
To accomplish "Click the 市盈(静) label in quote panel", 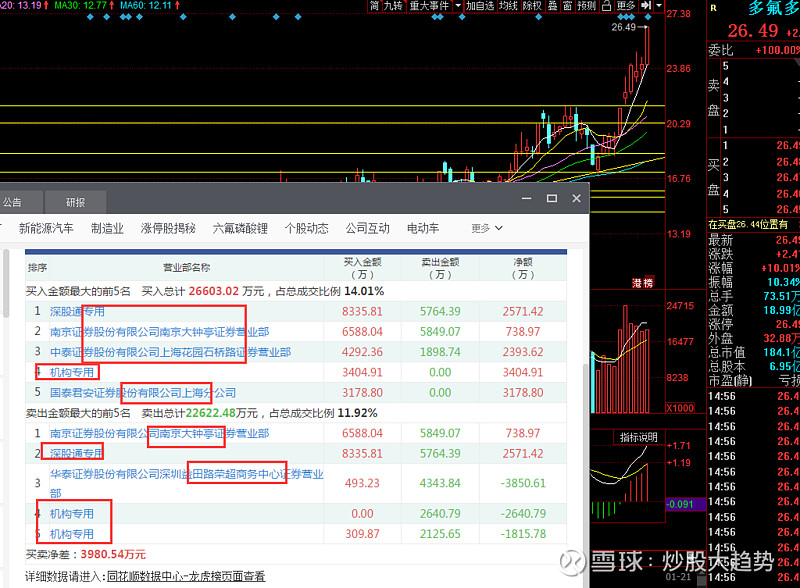I will [x=730, y=381].
